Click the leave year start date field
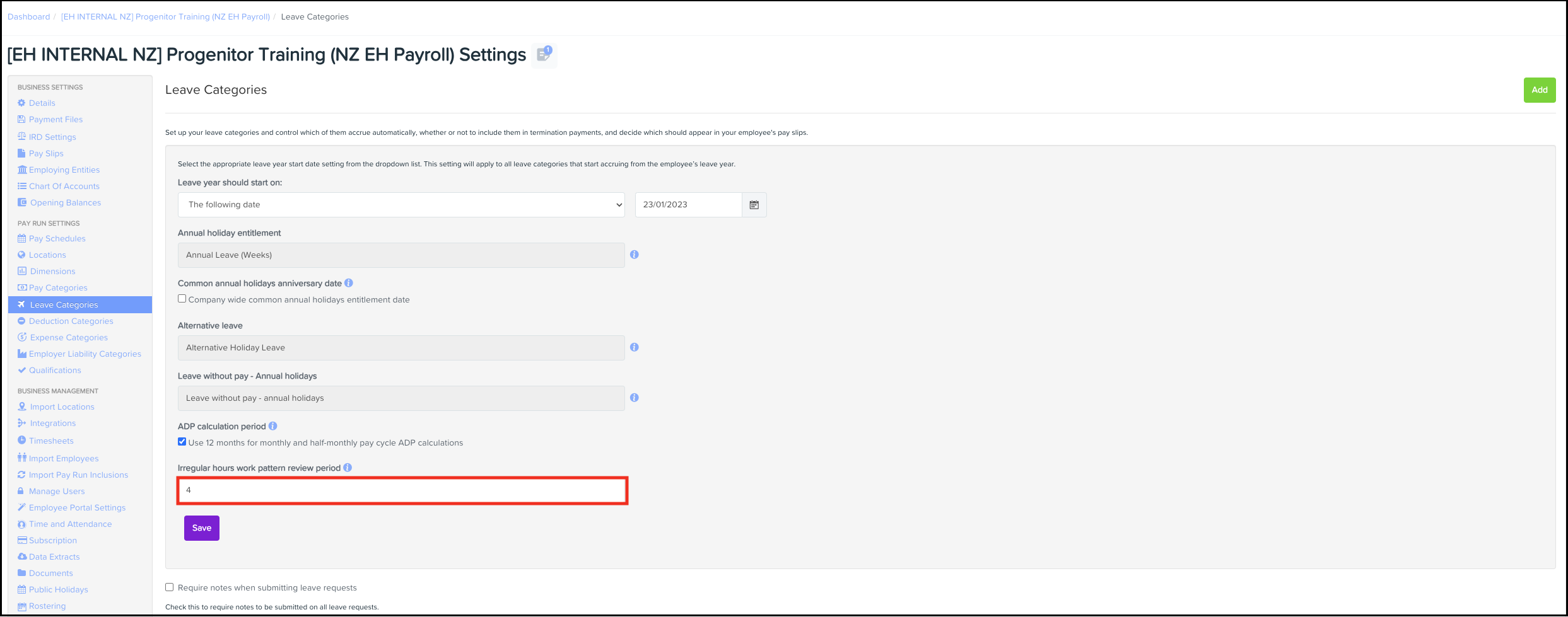 (687, 205)
